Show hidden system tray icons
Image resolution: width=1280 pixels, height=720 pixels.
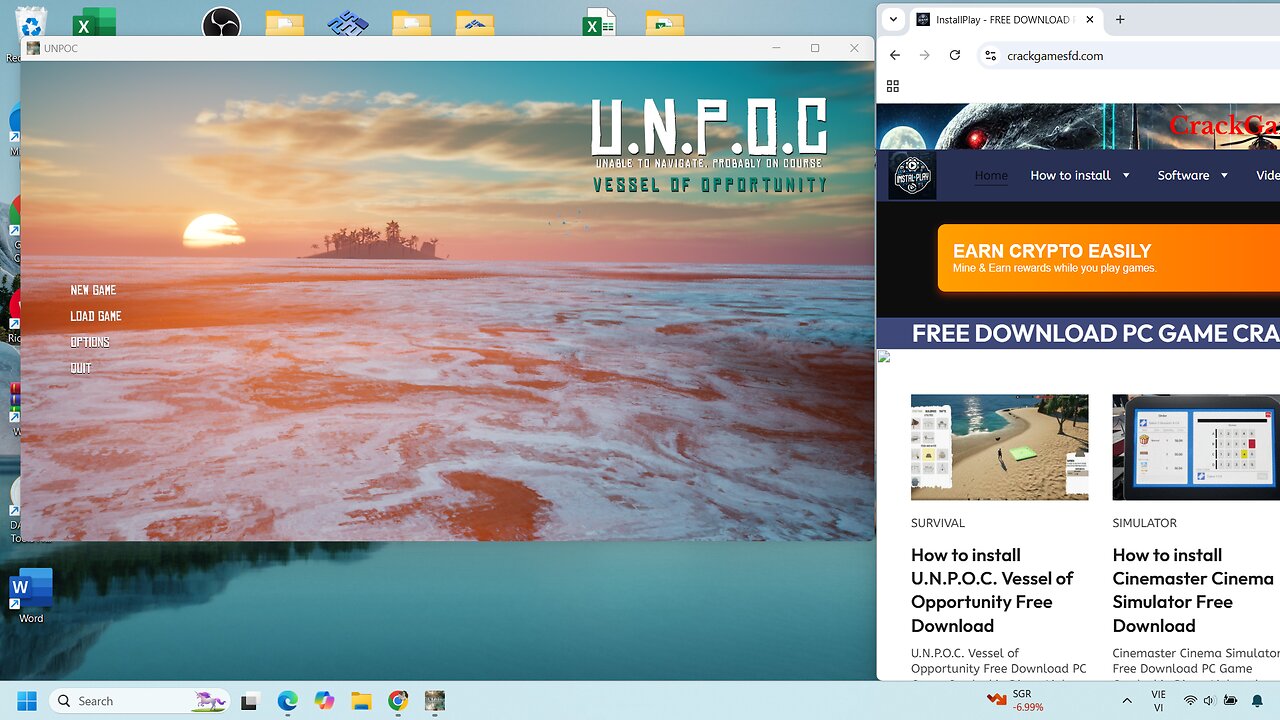point(1127,701)
